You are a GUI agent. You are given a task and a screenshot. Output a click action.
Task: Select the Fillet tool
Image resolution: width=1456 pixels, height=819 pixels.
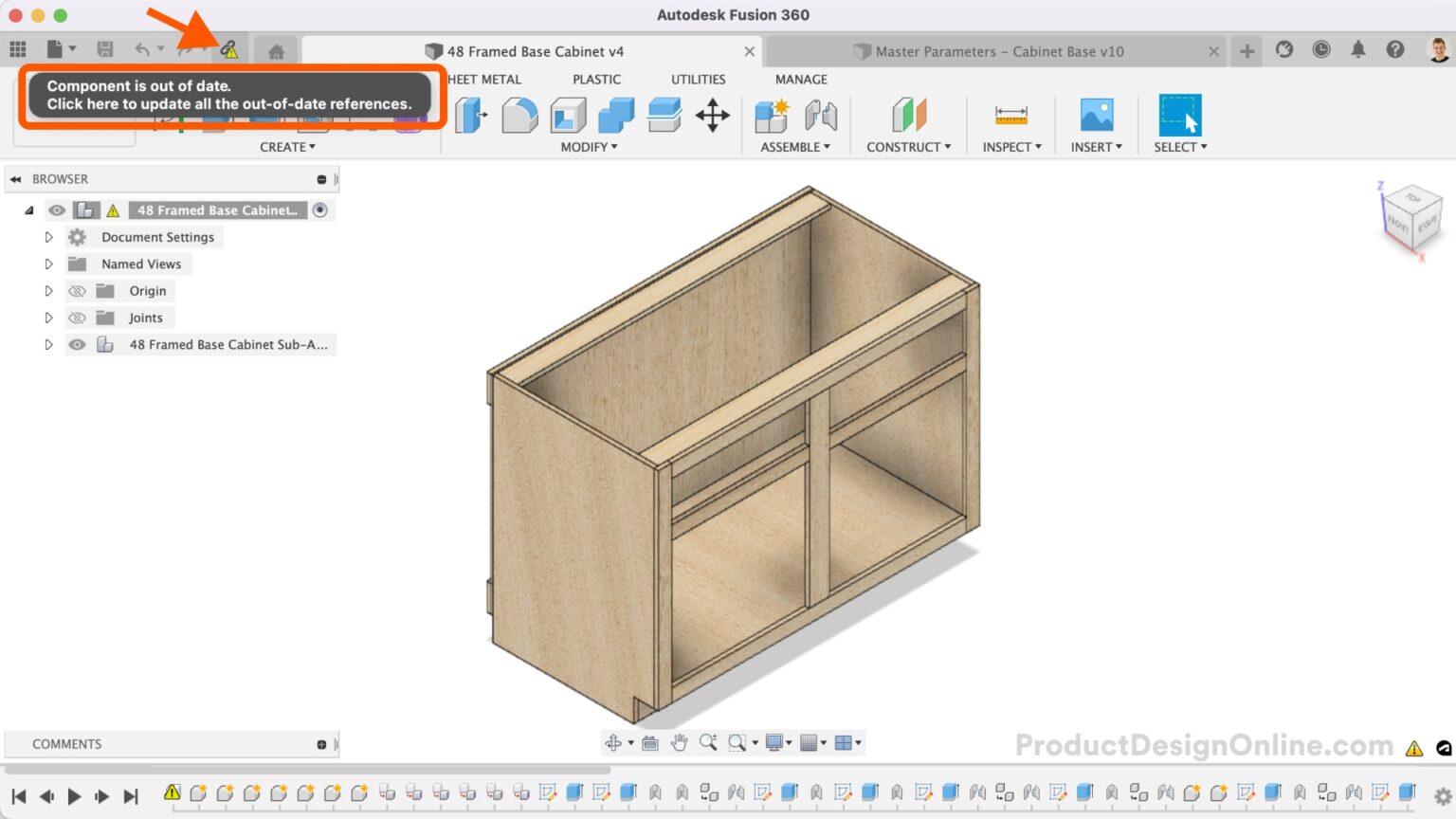pos(520,115)
